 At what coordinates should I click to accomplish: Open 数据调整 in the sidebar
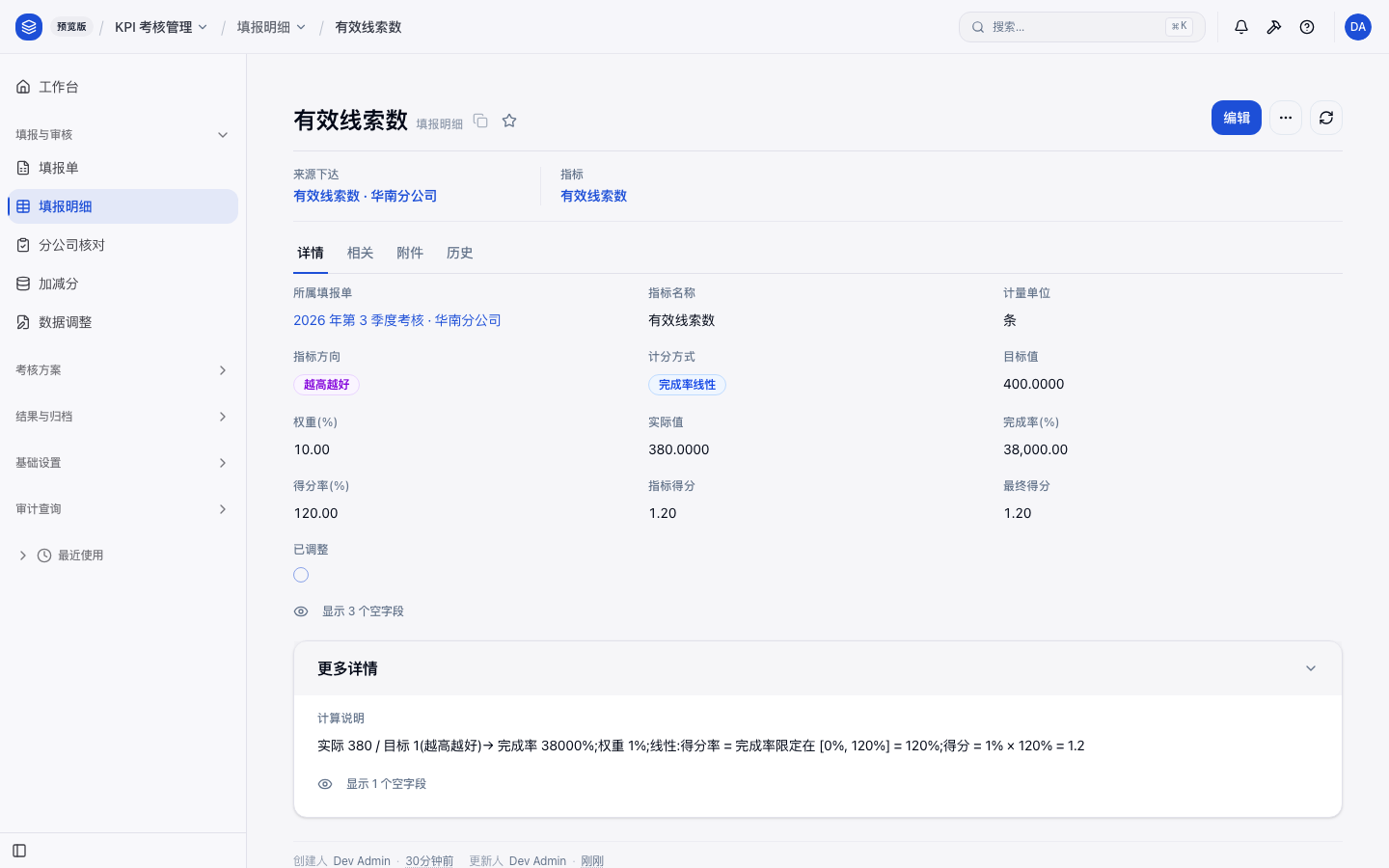(x=123, y=322)
